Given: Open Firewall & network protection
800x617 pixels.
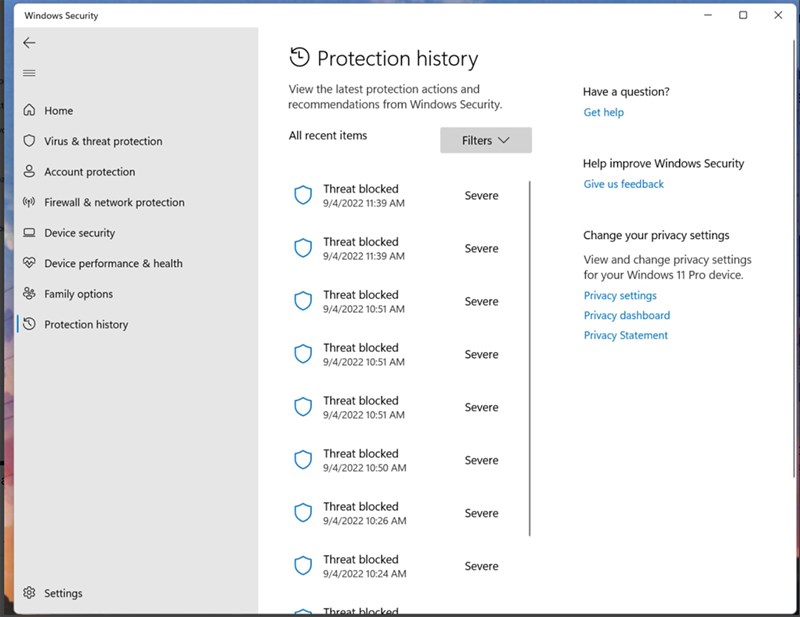Looking at the screenshot, I should pyautogui.click(x=115, y=202).
